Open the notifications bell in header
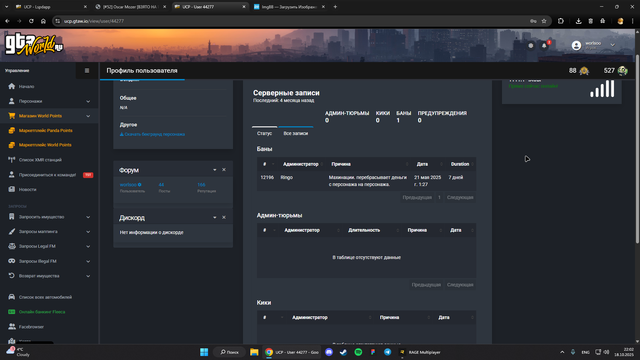Screen dimensions: 640x360 (544, 46)
